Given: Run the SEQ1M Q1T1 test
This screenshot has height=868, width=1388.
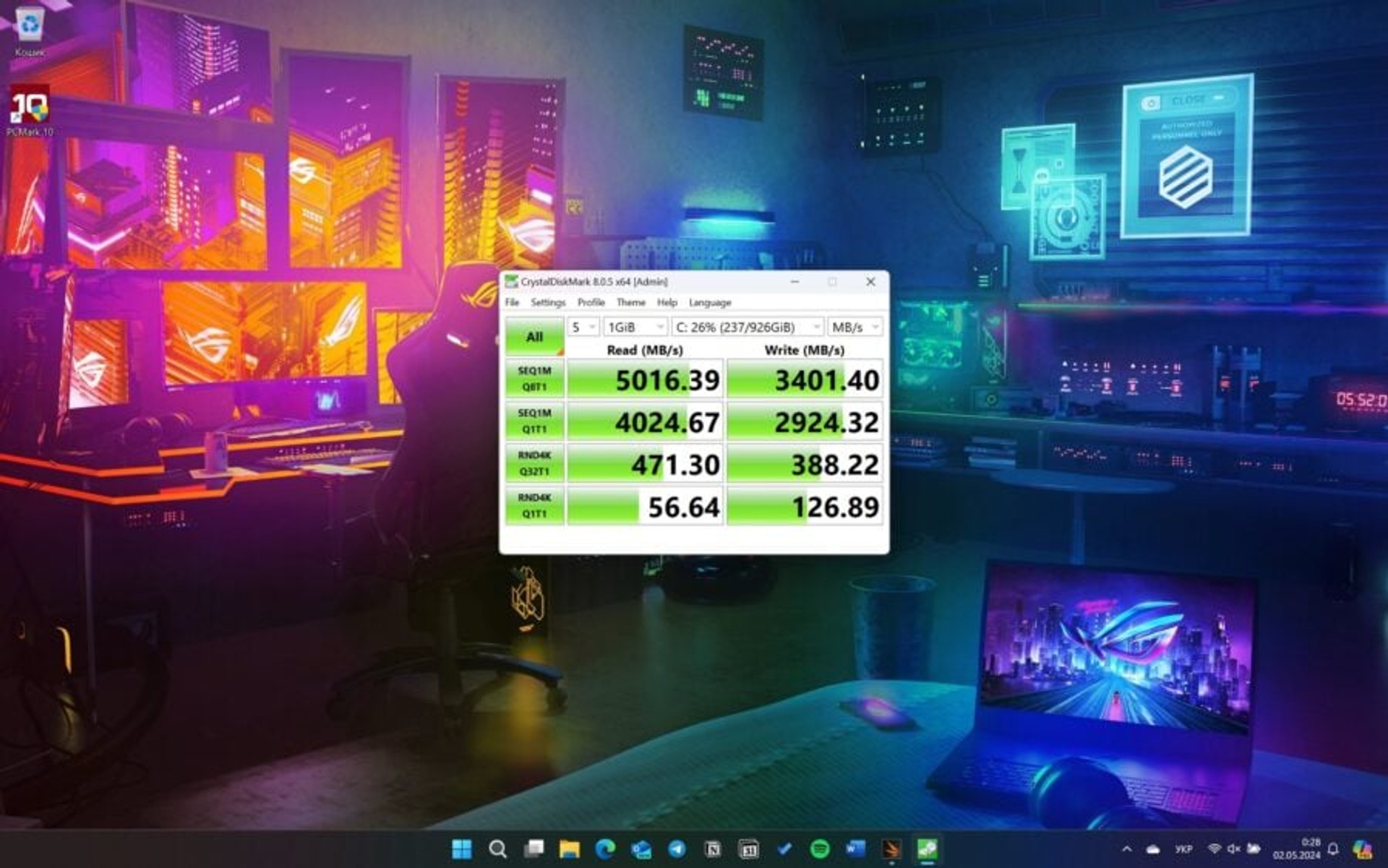Looking at the screenshot, I should [534, 421].
